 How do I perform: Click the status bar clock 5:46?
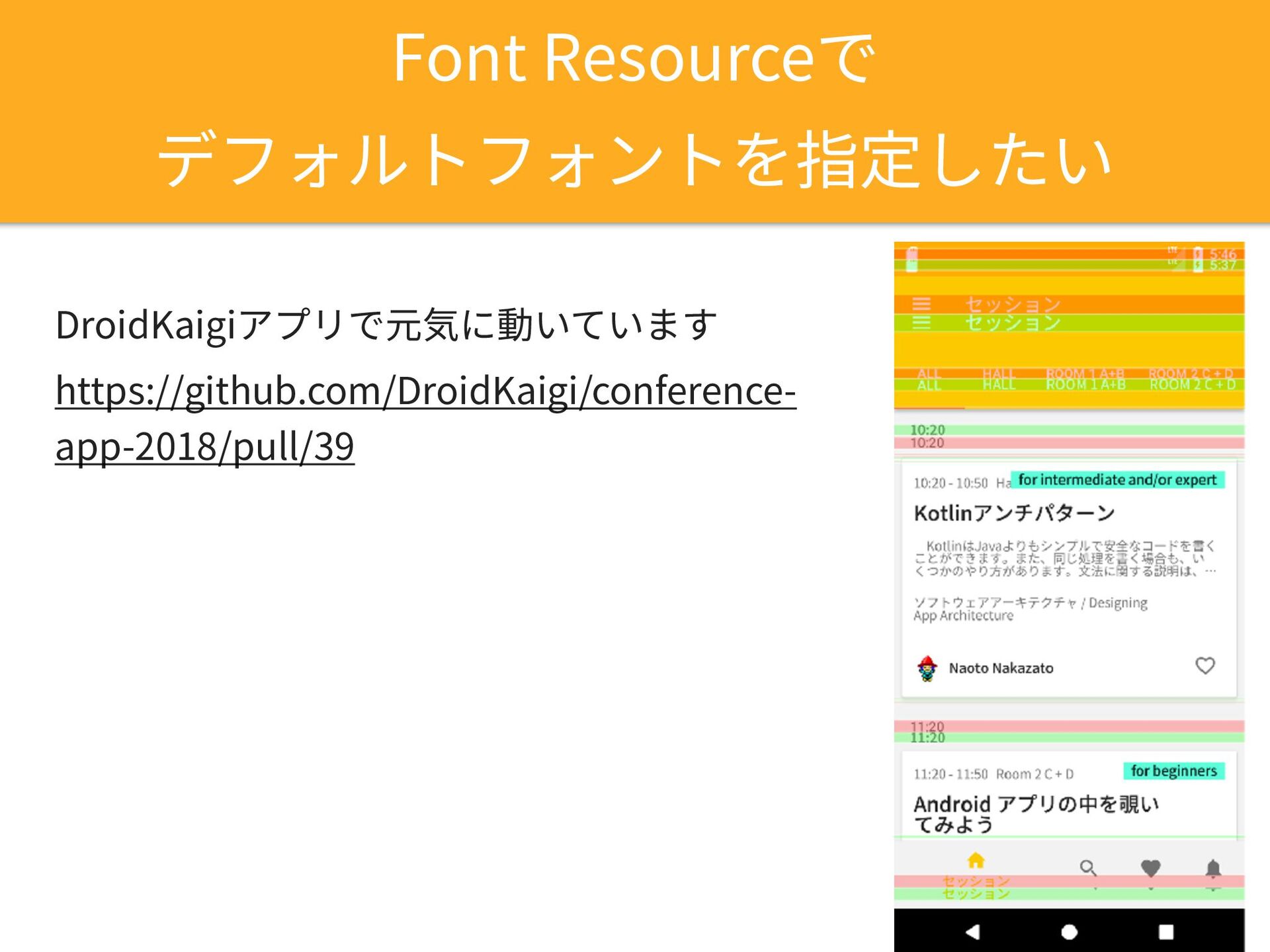coord(1223,255)
